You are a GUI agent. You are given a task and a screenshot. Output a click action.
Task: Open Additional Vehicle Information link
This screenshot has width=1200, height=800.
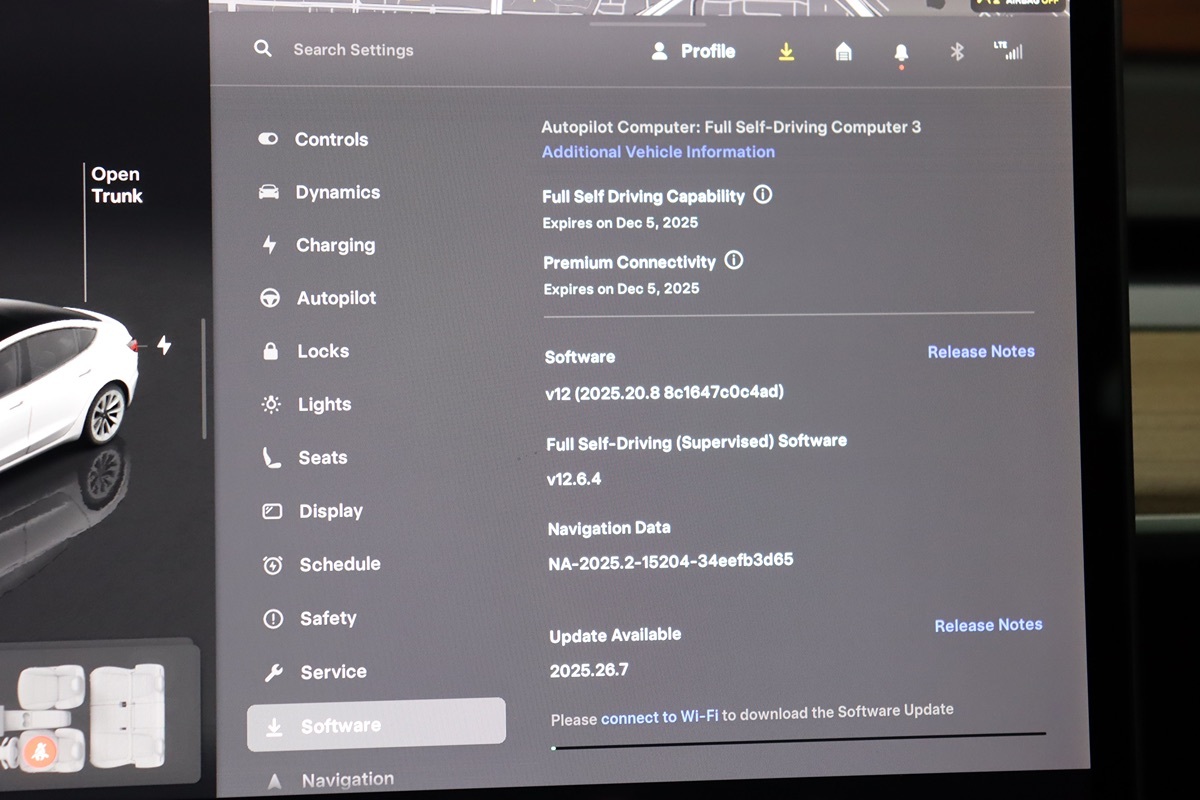point(658,152)
